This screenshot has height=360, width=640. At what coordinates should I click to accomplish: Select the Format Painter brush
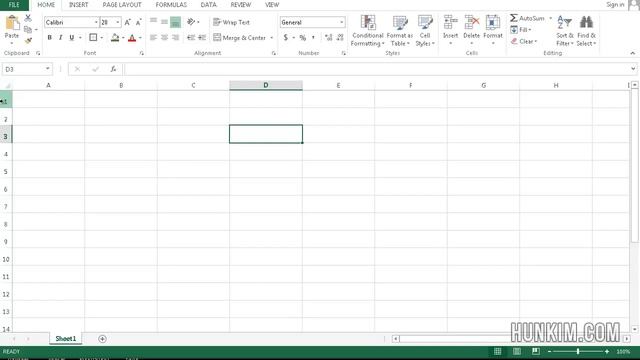28,40
